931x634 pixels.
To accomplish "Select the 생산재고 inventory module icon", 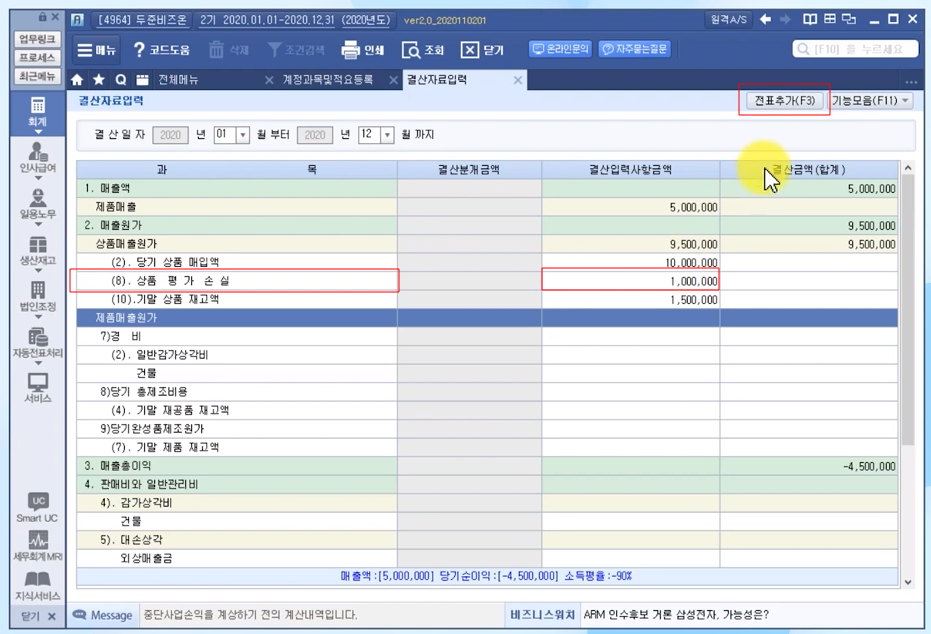I will coord(37,251).
